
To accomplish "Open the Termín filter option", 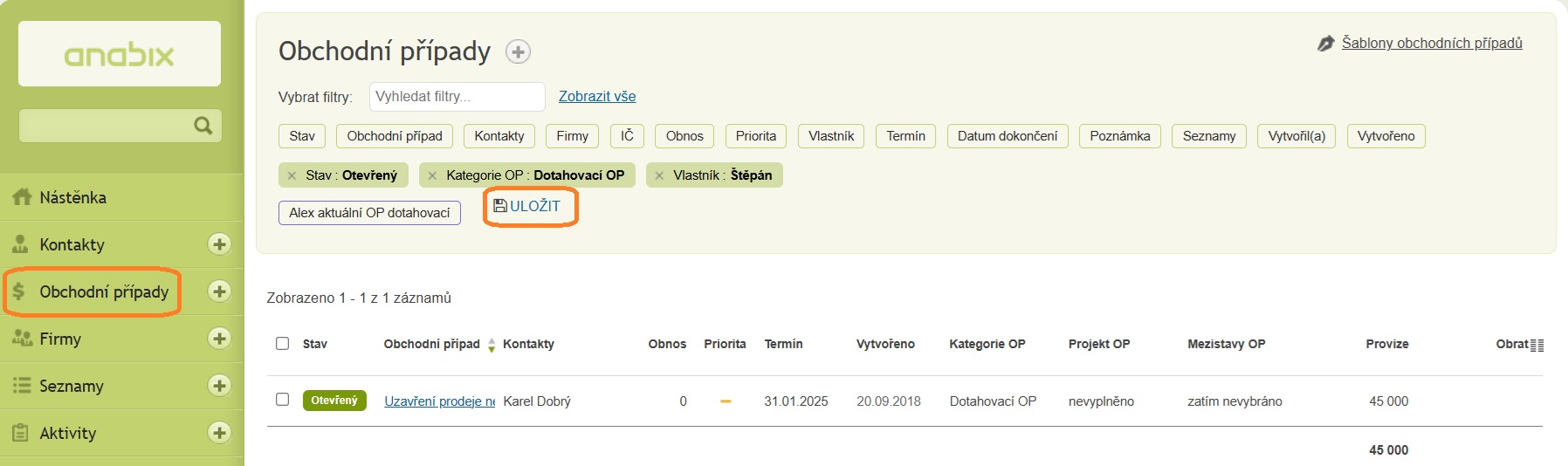I will 905,136.
